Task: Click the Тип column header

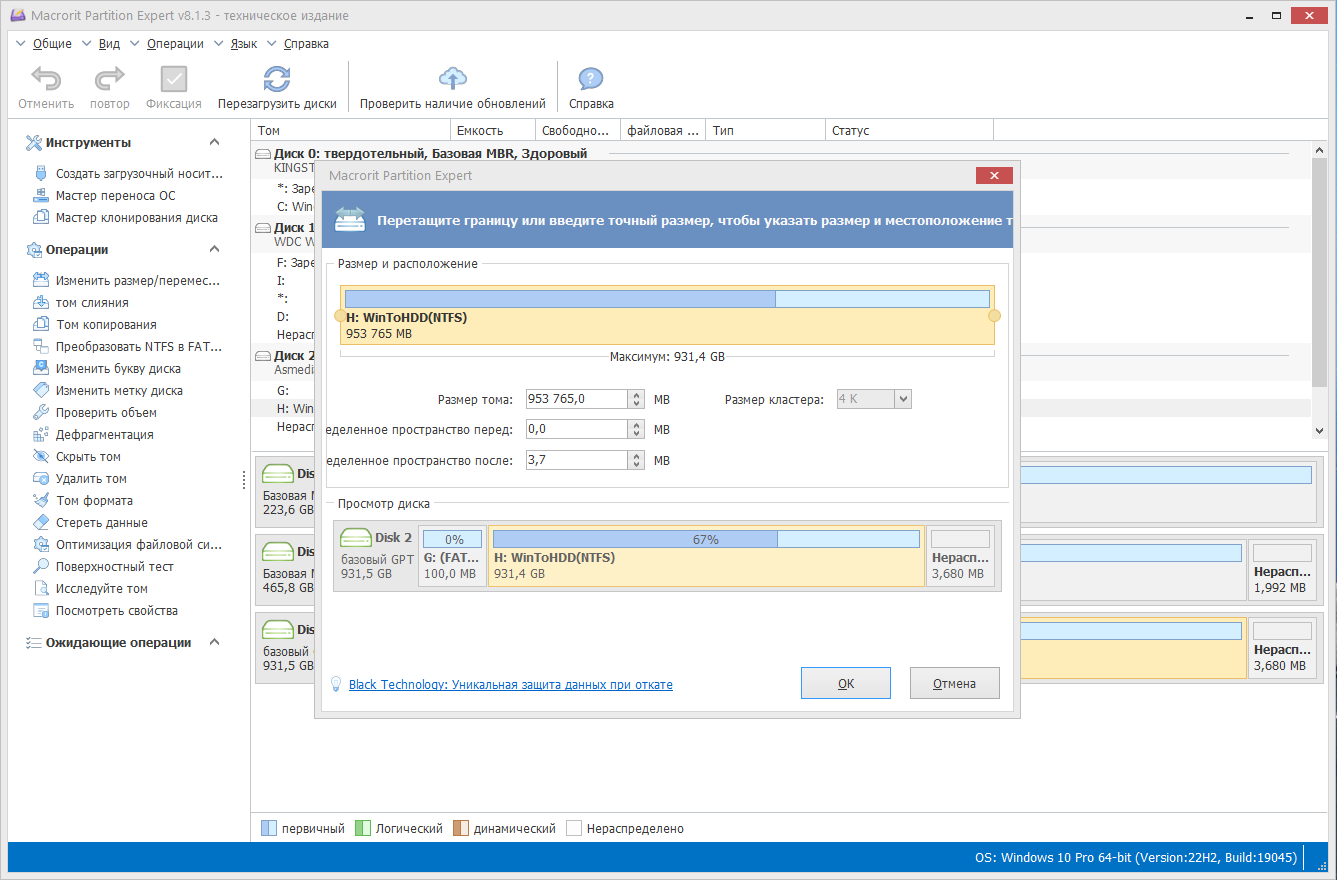Action: pos(765,130)
